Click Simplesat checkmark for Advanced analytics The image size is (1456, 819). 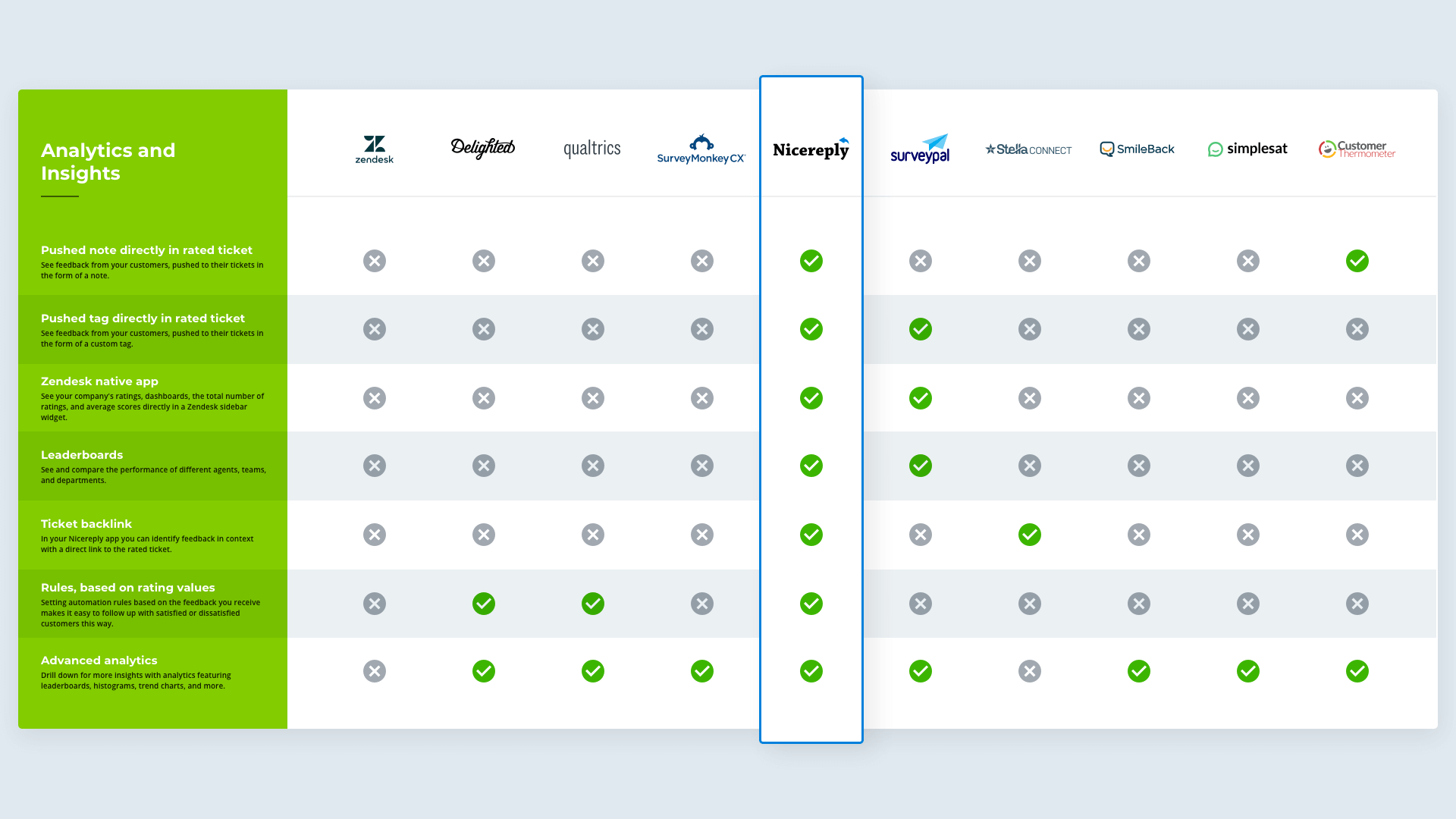click(1248, 671)
